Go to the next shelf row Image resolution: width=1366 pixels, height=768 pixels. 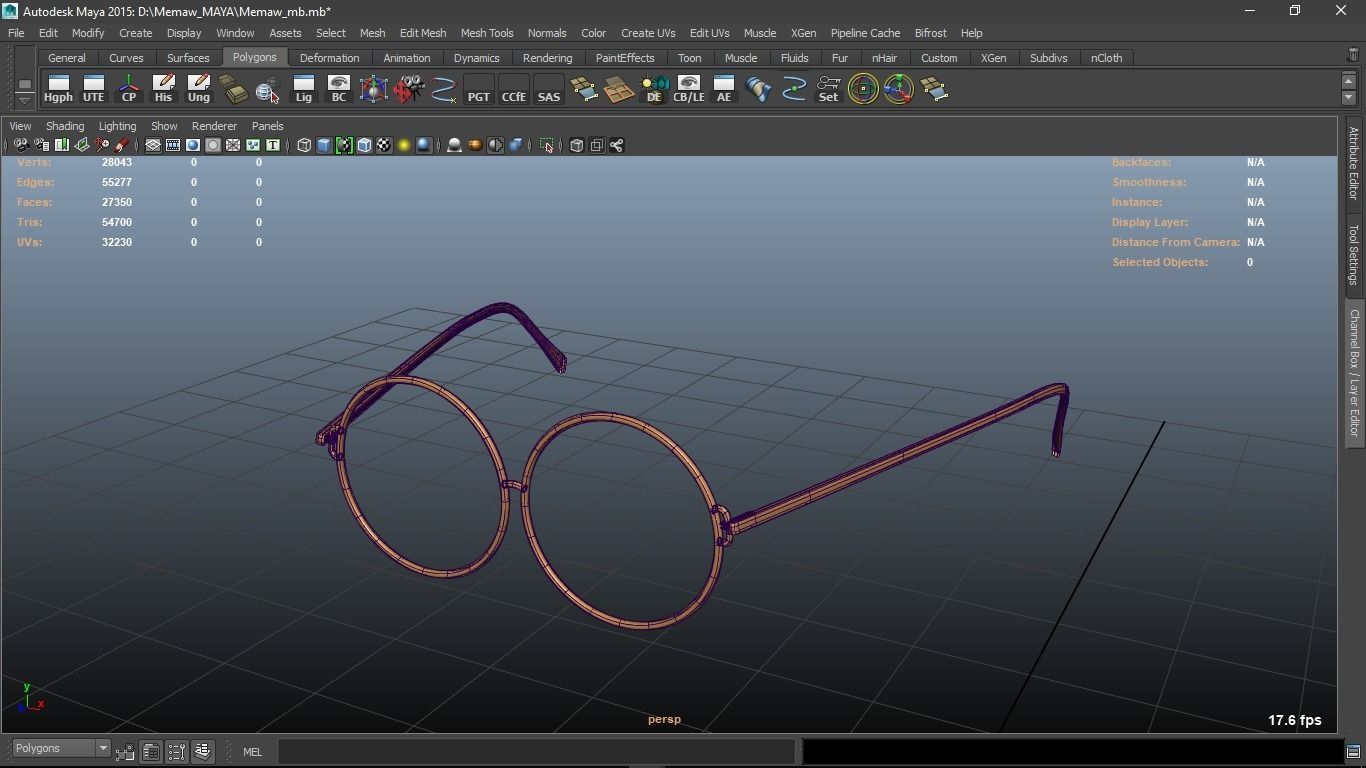point(1348,98)
